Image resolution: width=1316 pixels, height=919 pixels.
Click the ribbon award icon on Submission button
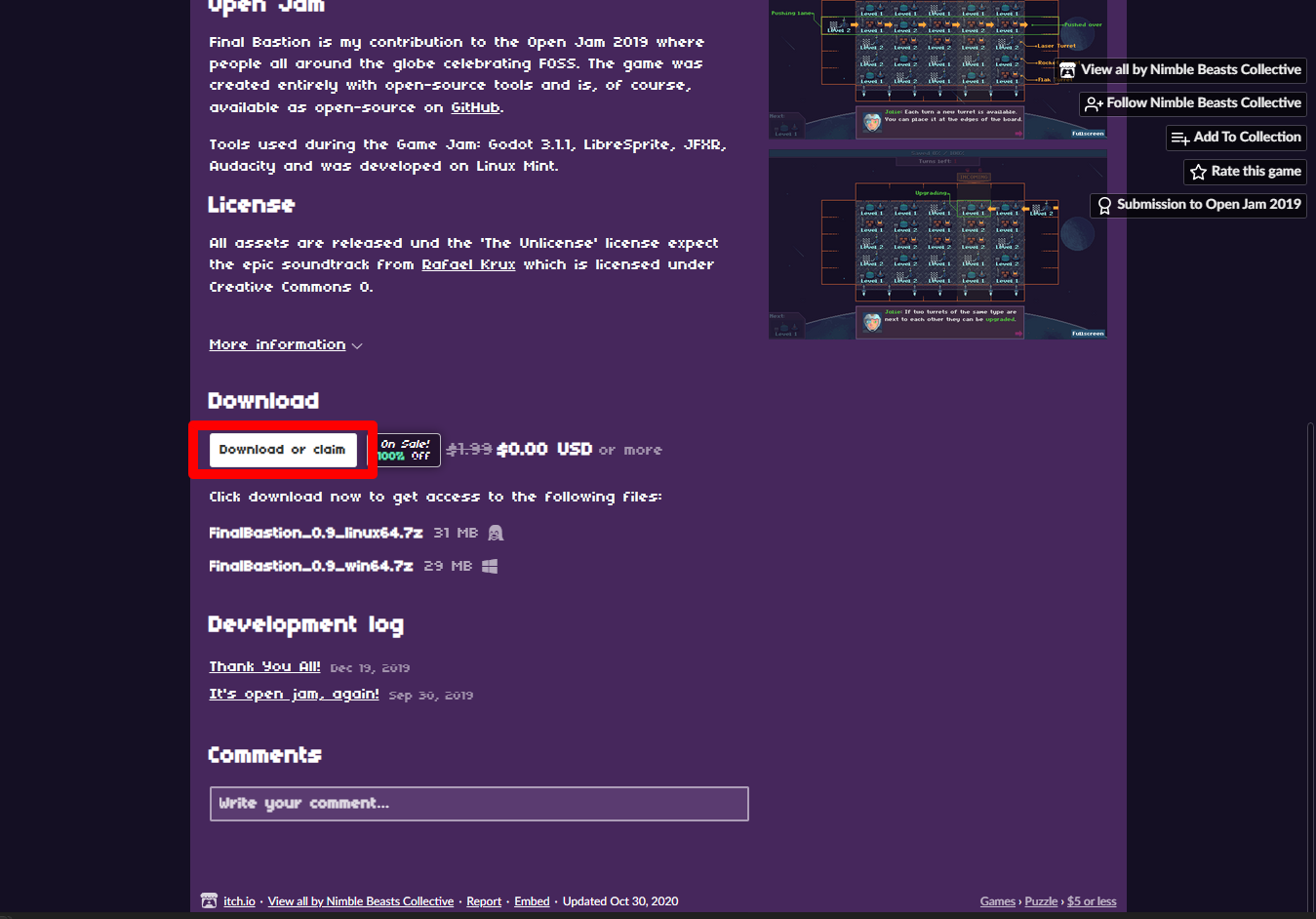coord(1104,206)
